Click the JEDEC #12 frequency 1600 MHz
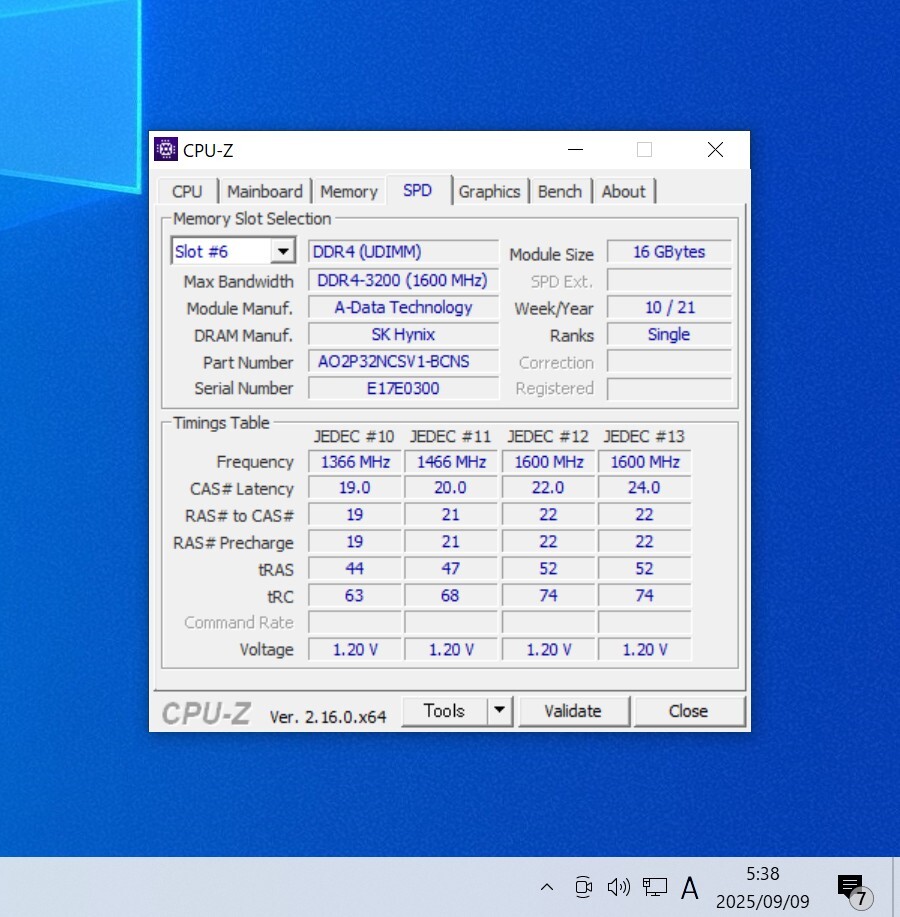 (x=549, y=461)
